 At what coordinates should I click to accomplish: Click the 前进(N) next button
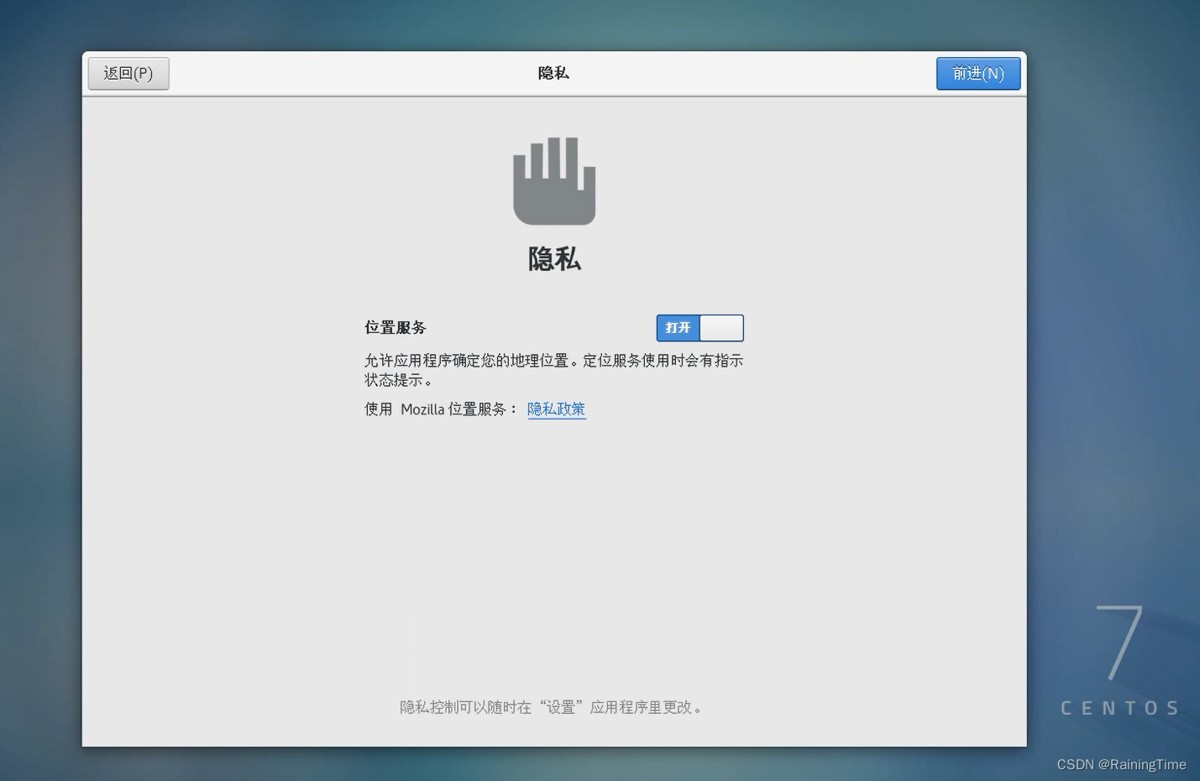tap(978, 74)
